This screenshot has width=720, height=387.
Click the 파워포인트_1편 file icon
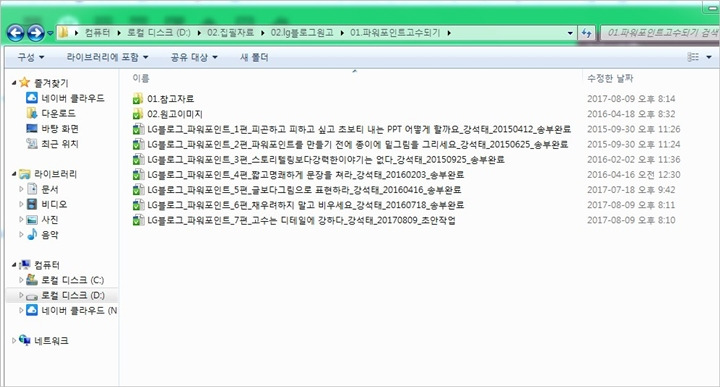138,129
